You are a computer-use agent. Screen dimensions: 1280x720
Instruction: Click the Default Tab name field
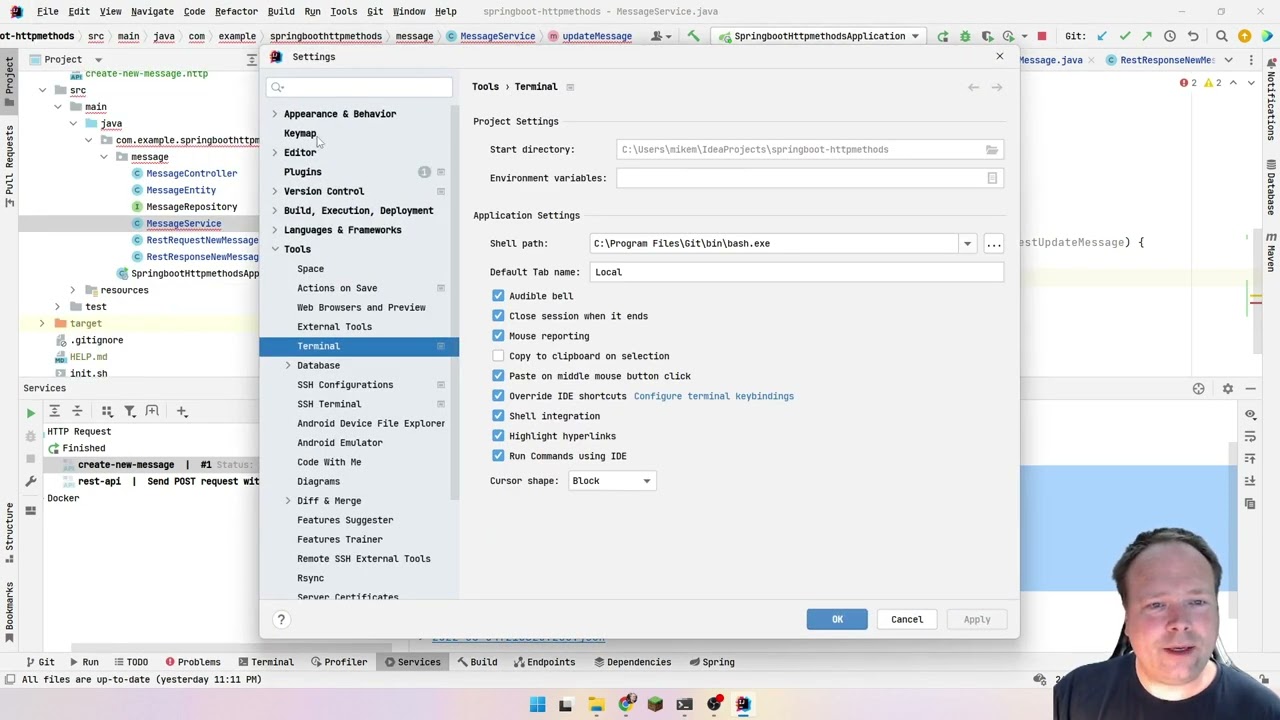[797, 272]
